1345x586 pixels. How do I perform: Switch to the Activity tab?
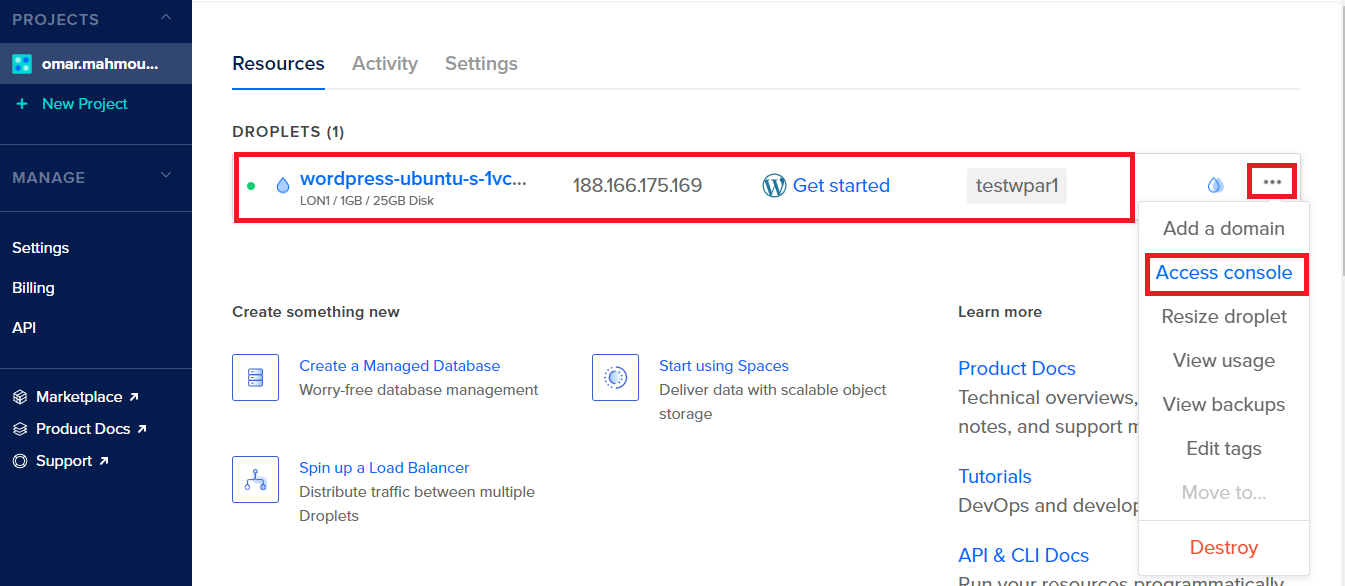coord(385,64)
